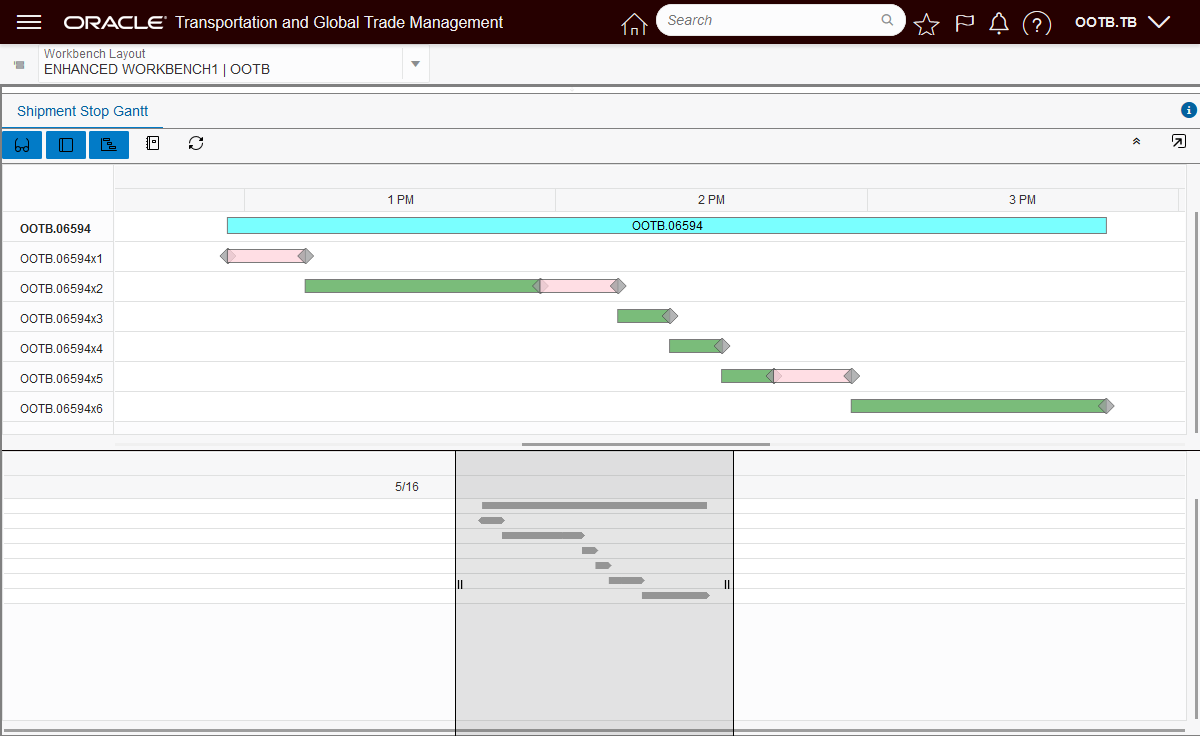Viewport: 1200px width, 736px height.
Task: Open the OOTB.TB user menu
Action: [x=1122, y=22]
